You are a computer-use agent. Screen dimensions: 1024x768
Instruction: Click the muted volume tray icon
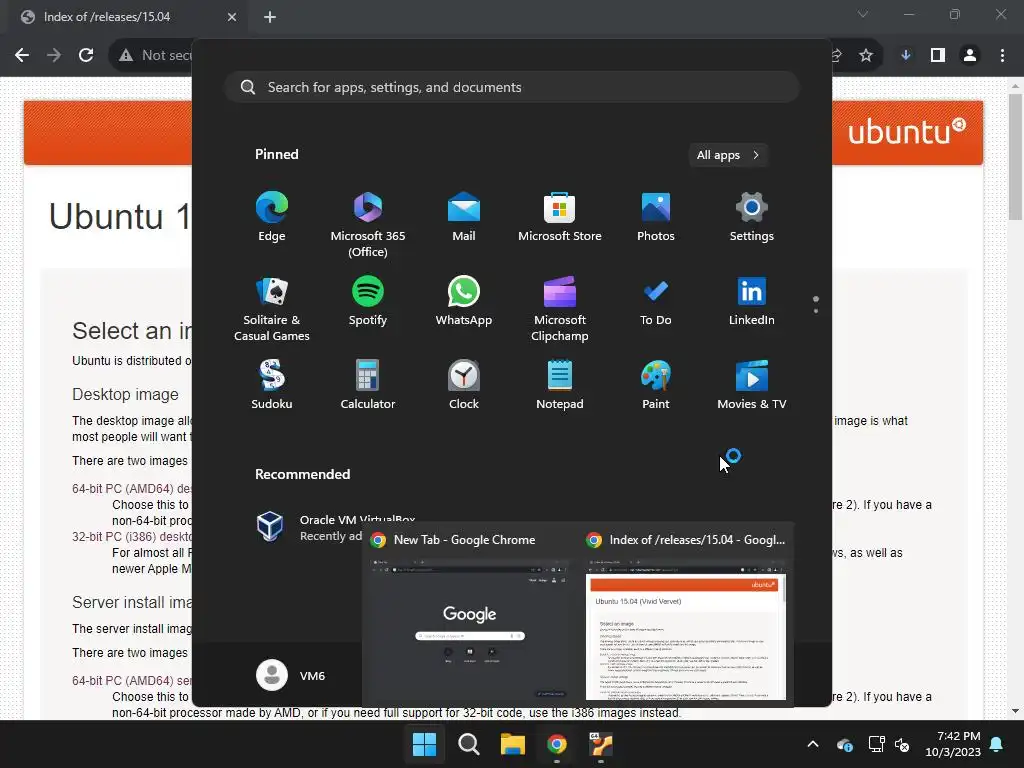[x=902, y=744]
